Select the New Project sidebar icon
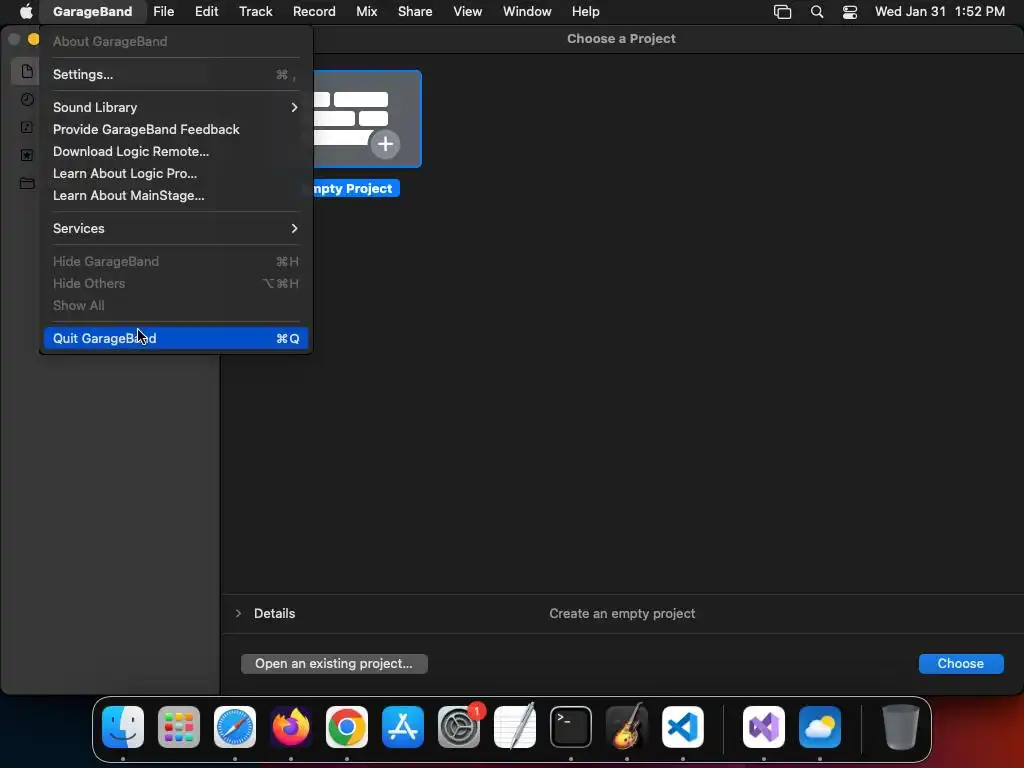 pos(27,71)
